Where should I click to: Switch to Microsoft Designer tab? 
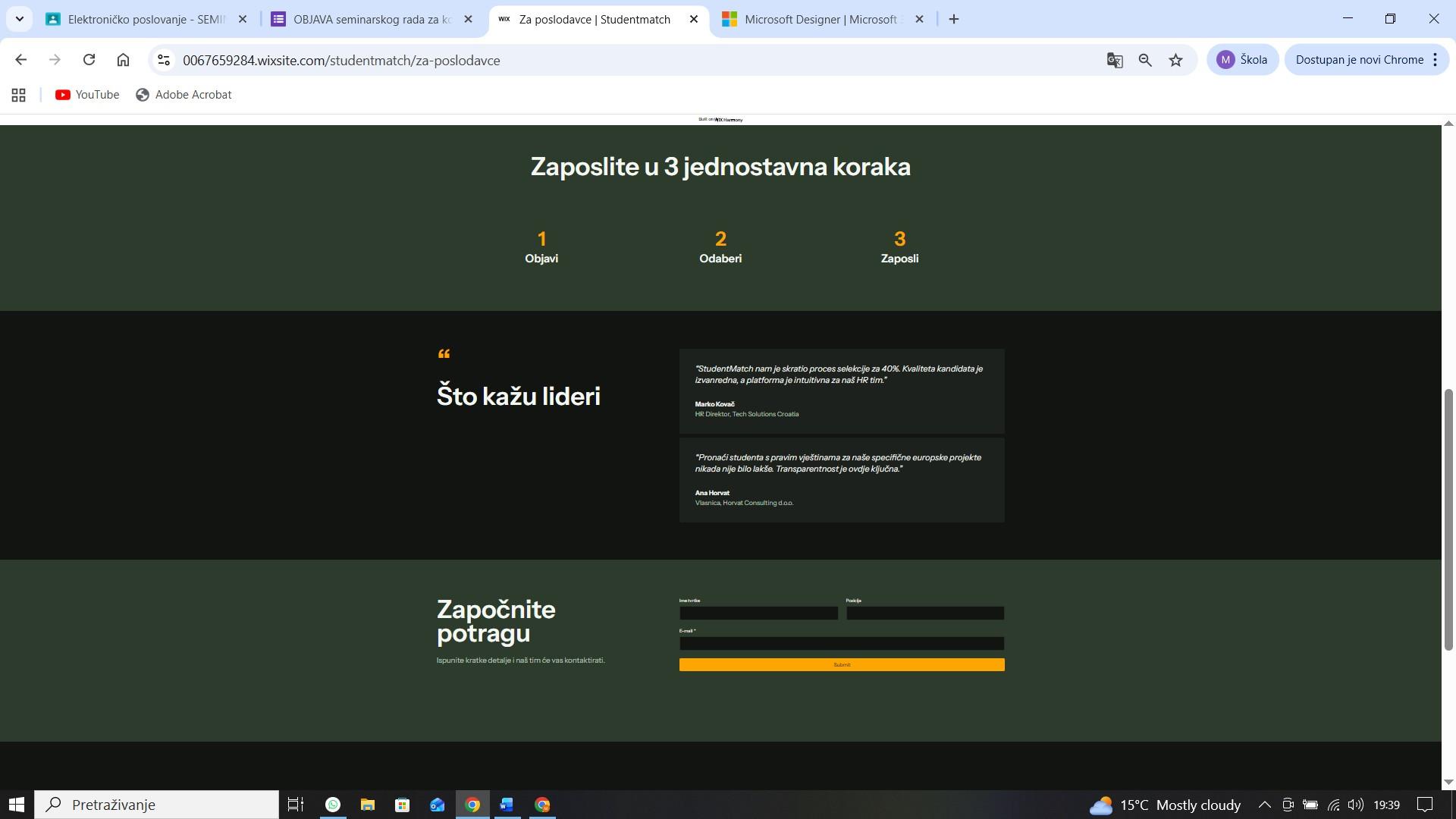[x=820, y=19]
